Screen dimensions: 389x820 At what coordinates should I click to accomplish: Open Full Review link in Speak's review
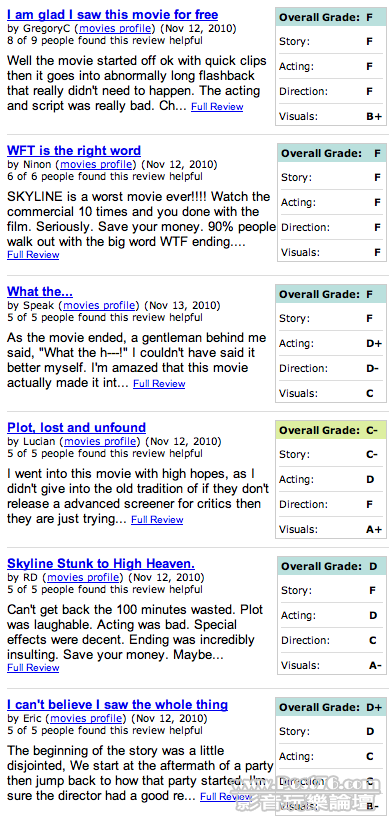(159, 383)
